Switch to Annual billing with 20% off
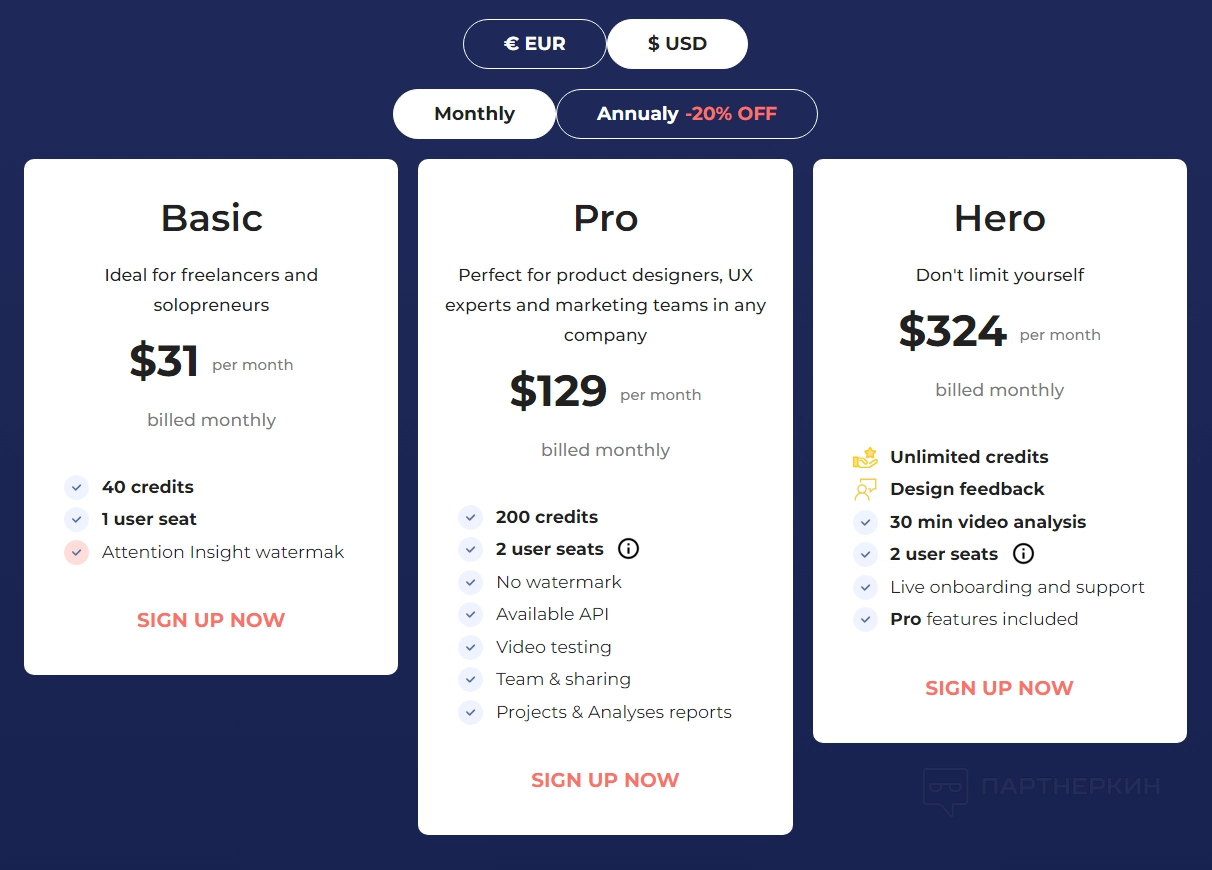 coord(687,114)
